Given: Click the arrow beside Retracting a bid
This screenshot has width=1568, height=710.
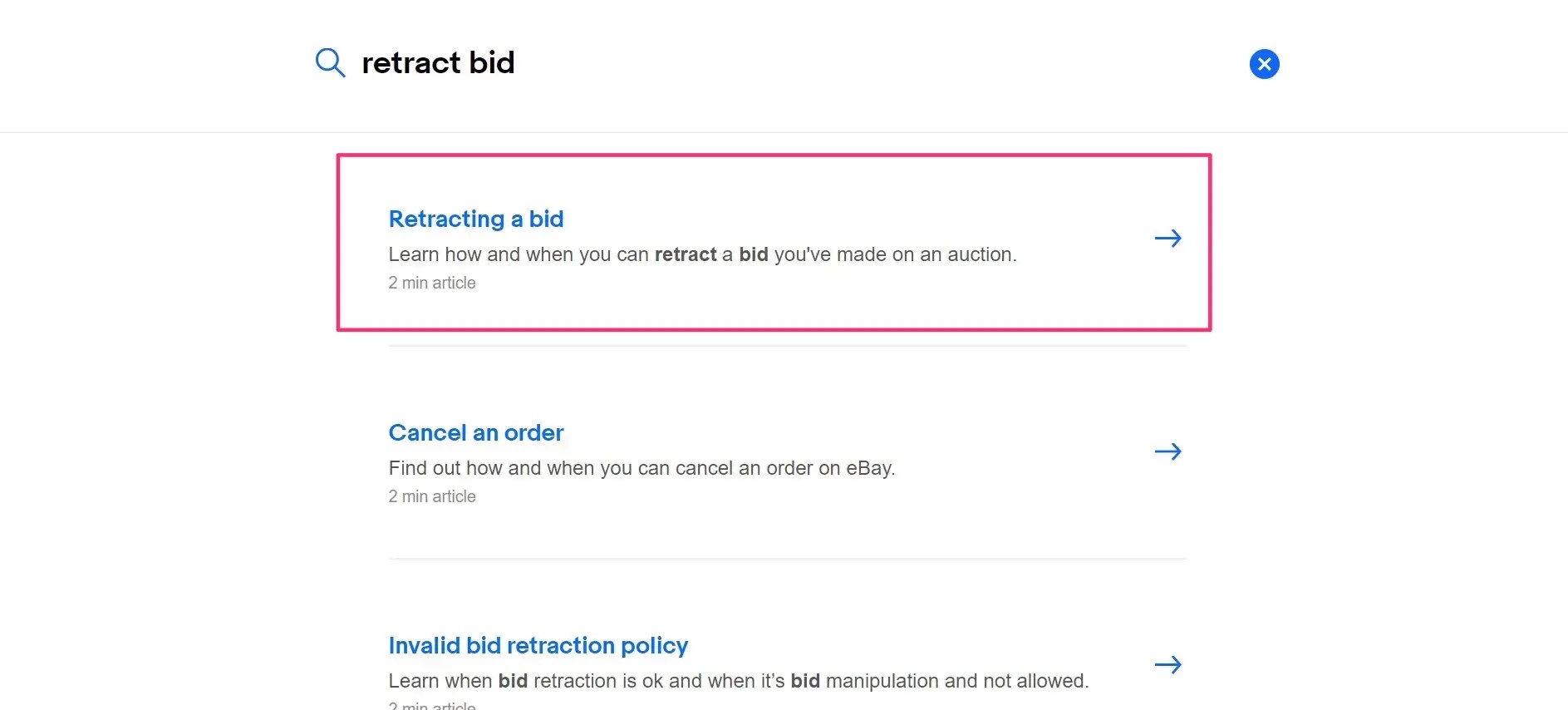Looking at the screenshot, I should coord(1167,239).
